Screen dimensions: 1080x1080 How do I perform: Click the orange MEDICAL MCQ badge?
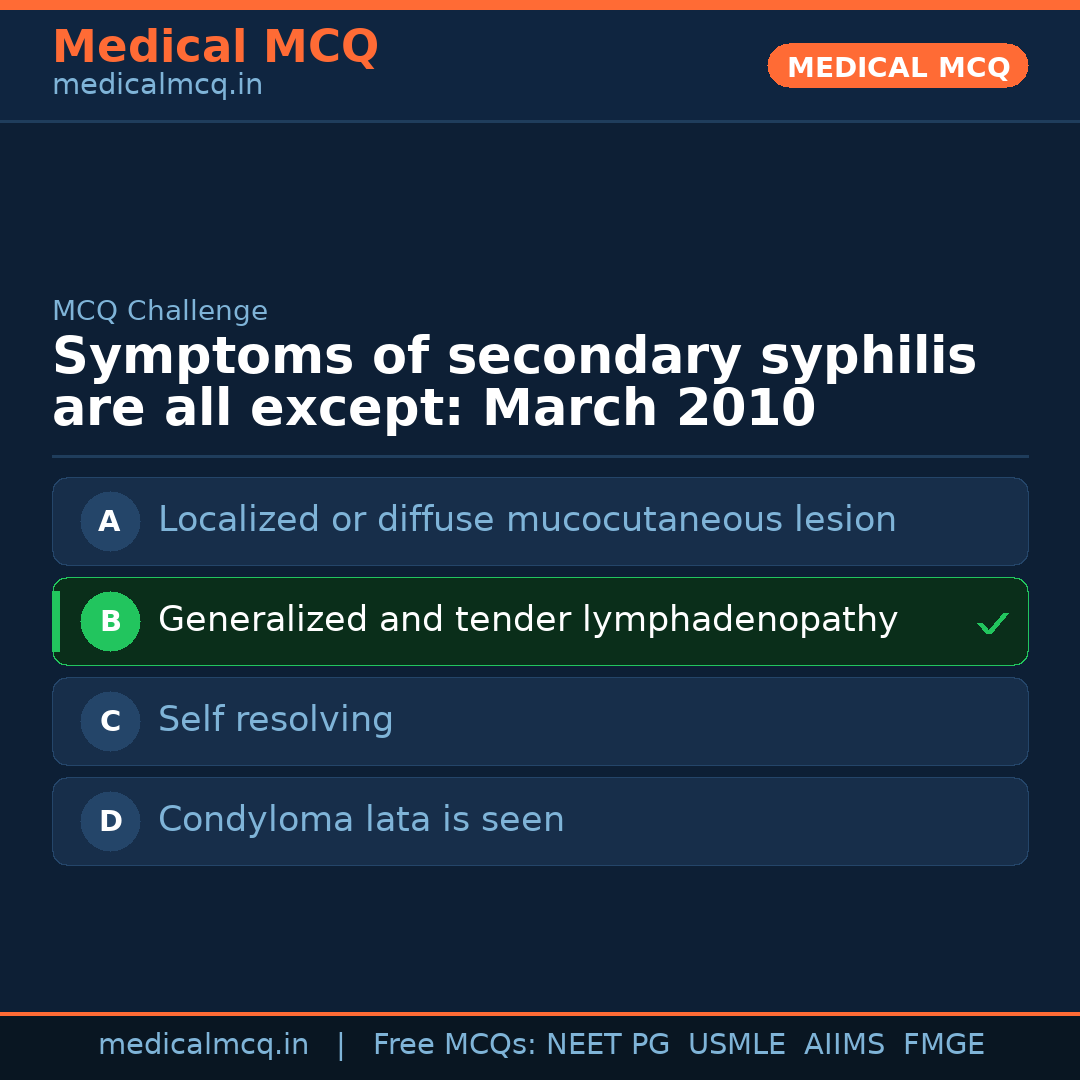[x=897, y=66]
